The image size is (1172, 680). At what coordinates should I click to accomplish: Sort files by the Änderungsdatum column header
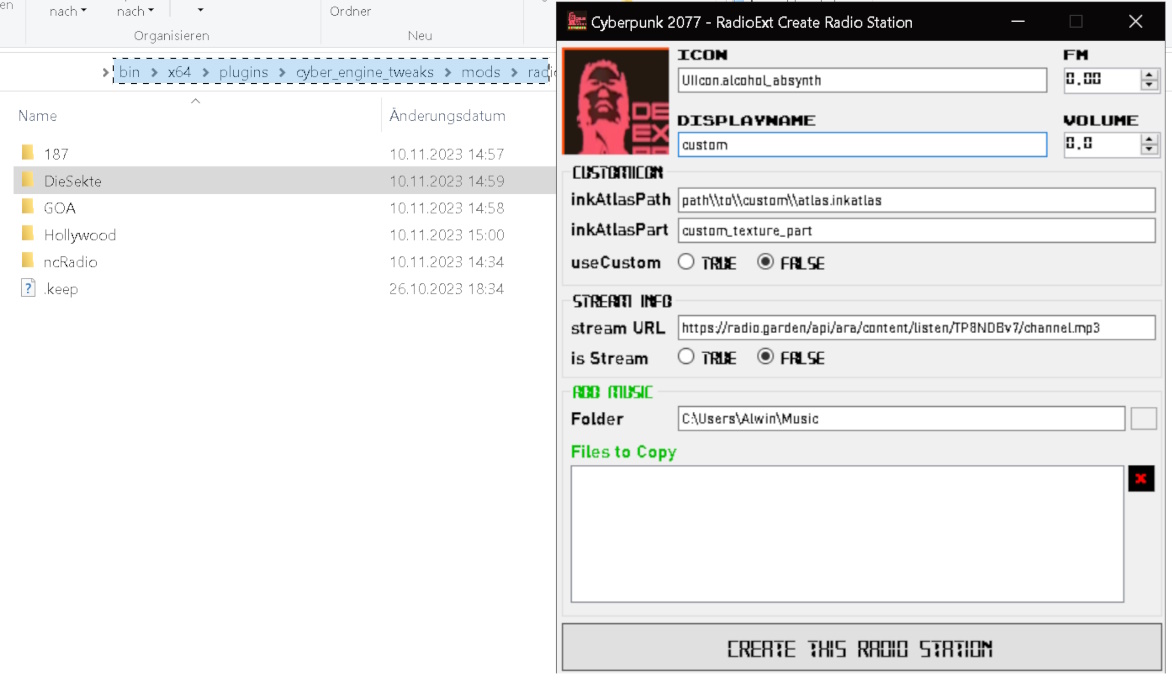(447, 116)
